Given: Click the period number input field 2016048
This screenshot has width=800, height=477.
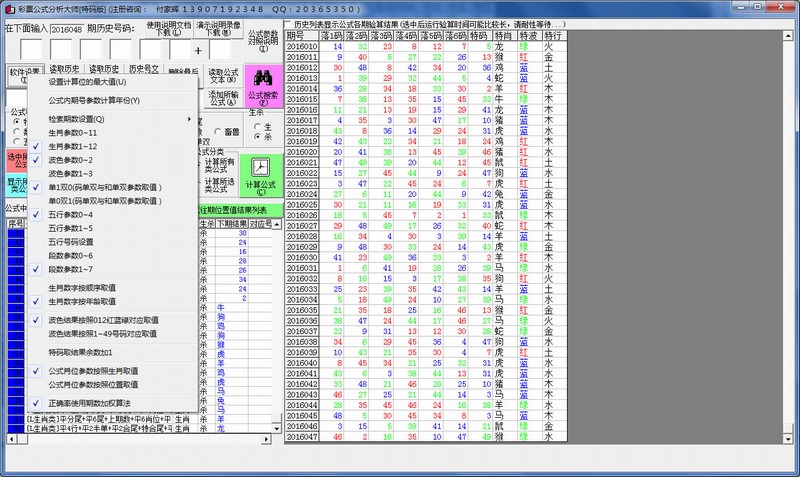Looking at the screenshot, I should pyautogui.click(x=66, y=30).
